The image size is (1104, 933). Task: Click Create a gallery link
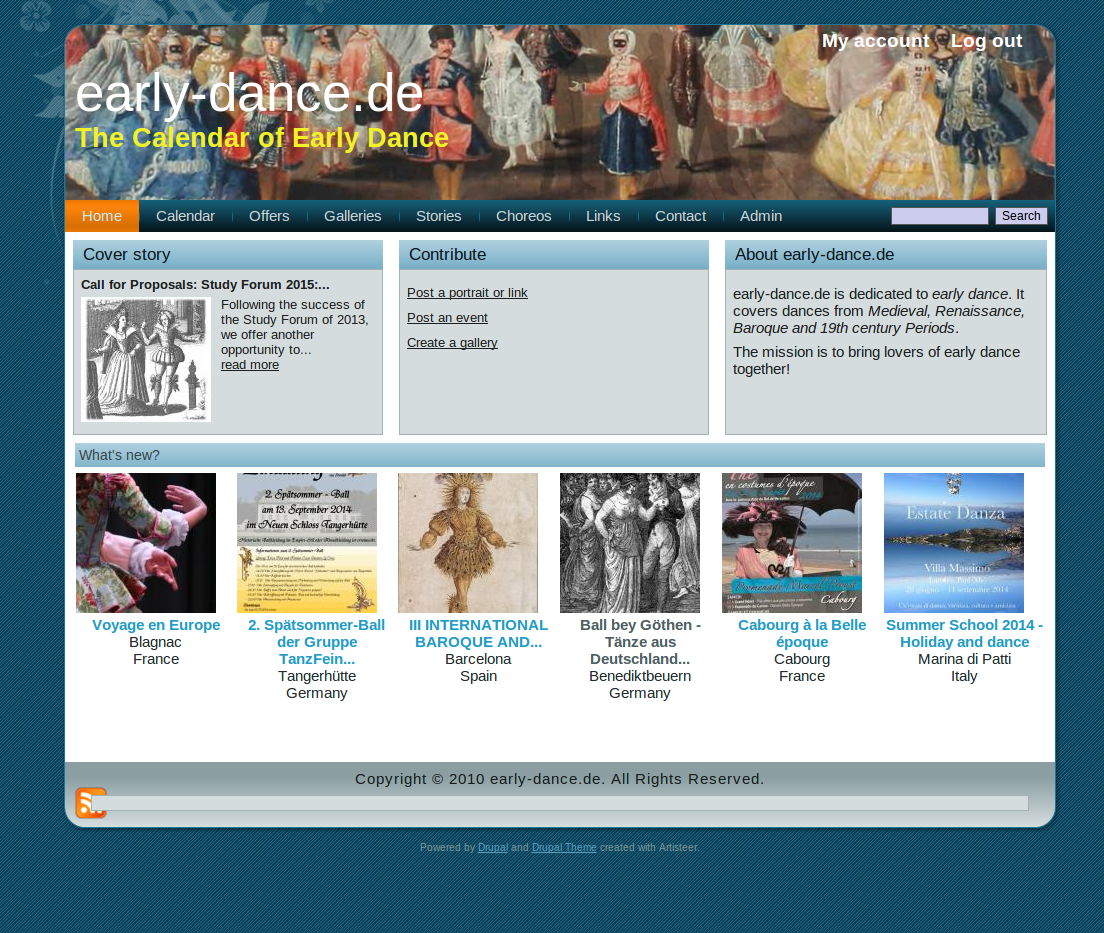coord(452,343)
